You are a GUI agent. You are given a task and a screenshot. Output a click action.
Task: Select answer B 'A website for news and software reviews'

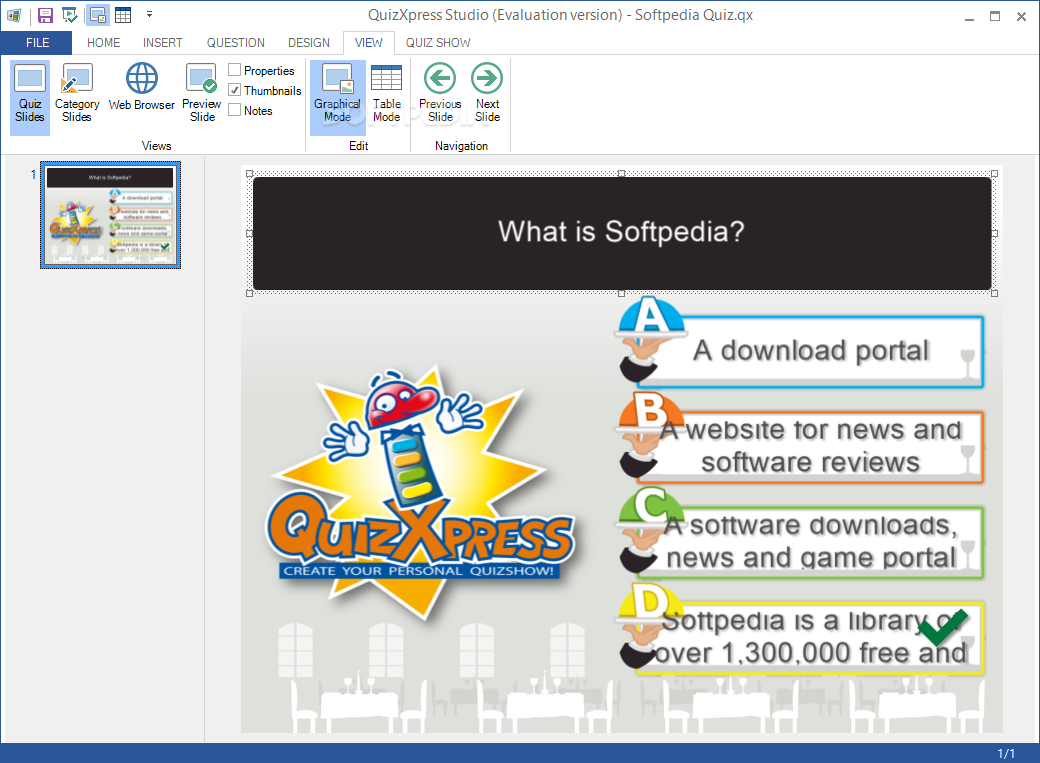pyautogui.click(x=810, y=447)
